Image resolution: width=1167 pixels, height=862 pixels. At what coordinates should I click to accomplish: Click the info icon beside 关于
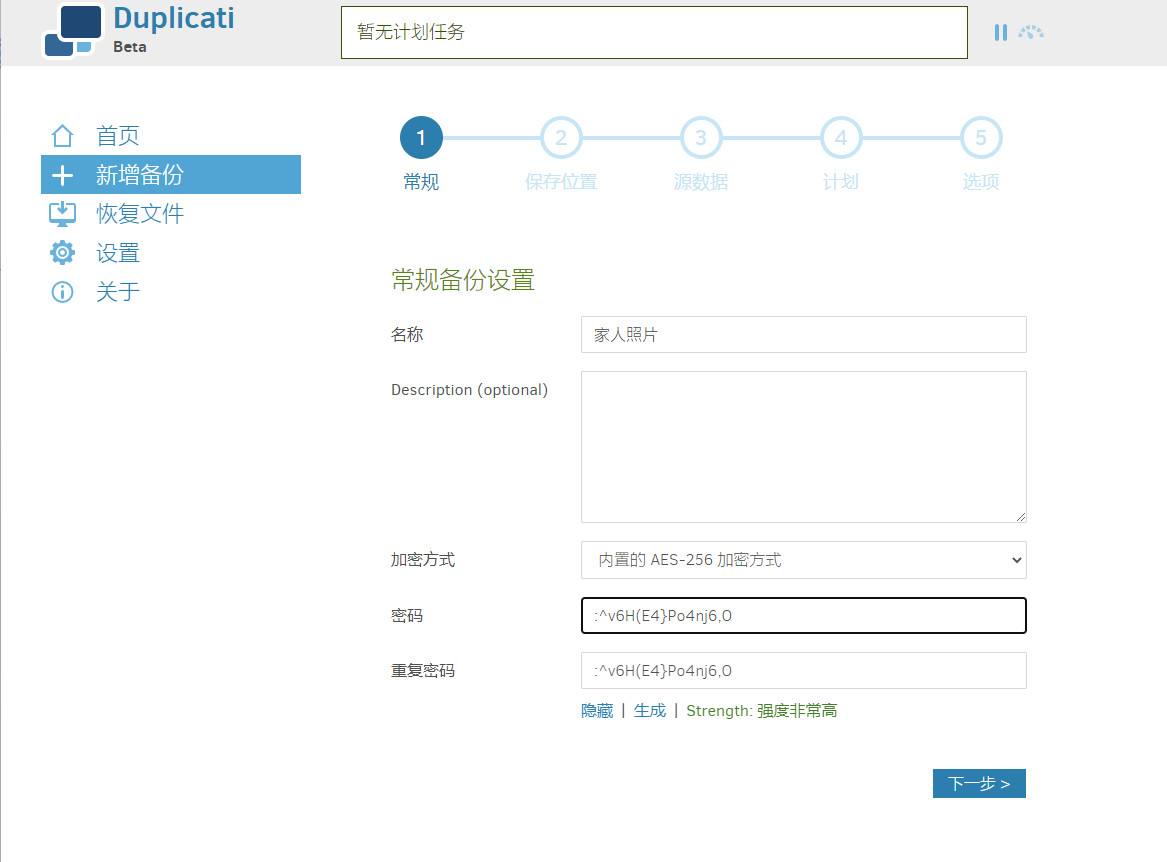[62, 292]
